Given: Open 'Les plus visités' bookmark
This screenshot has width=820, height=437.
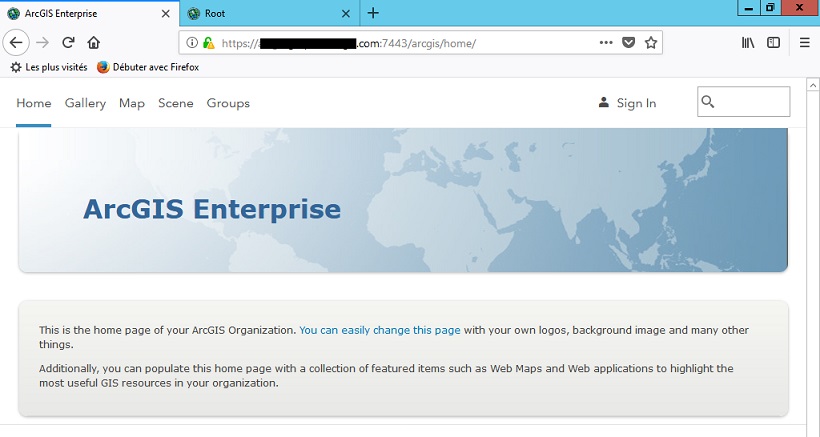Looking at the screenshot, I should coord(49,67).
